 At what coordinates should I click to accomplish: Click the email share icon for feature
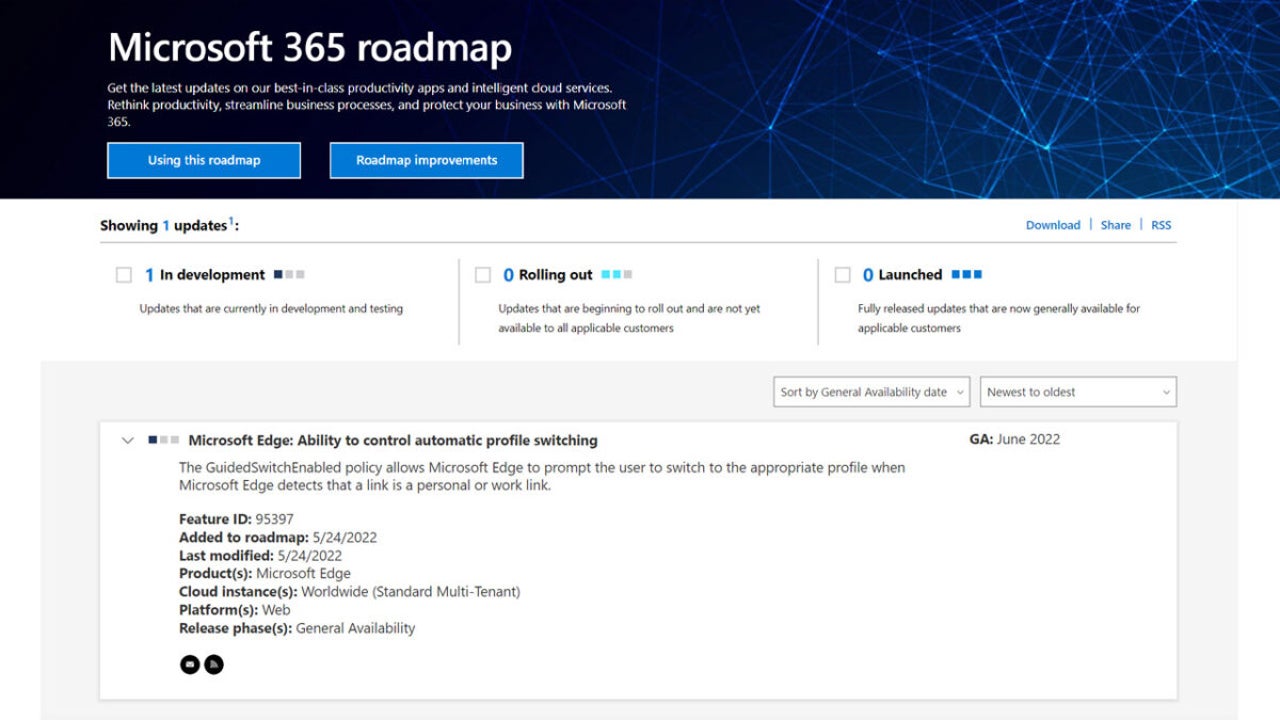point(189,664)
